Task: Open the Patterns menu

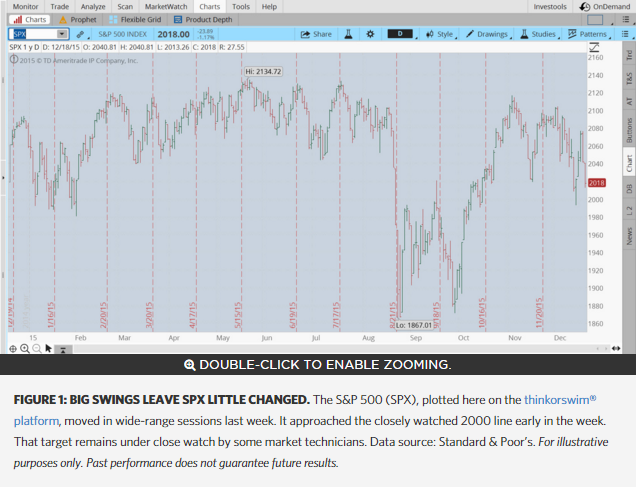Action: 588,34
